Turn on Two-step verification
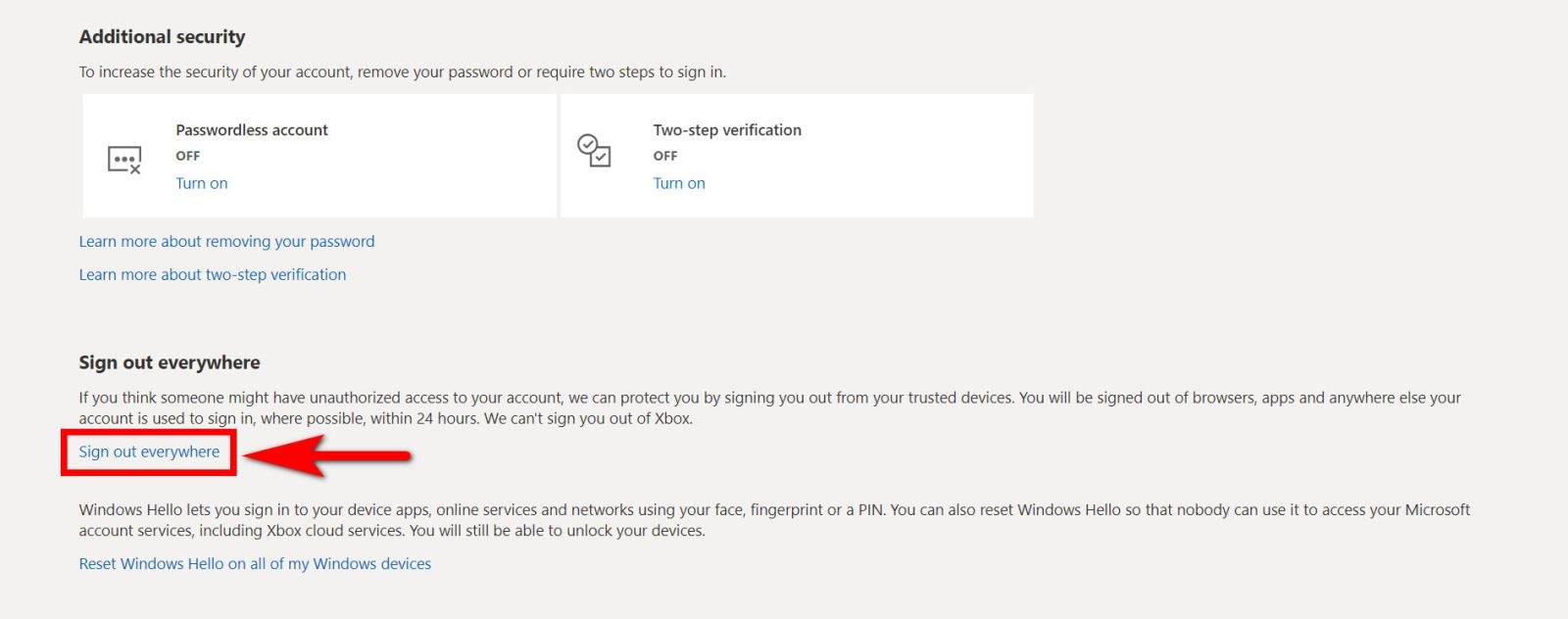Viewport: 1568px width, 619px height. (679, 183)
